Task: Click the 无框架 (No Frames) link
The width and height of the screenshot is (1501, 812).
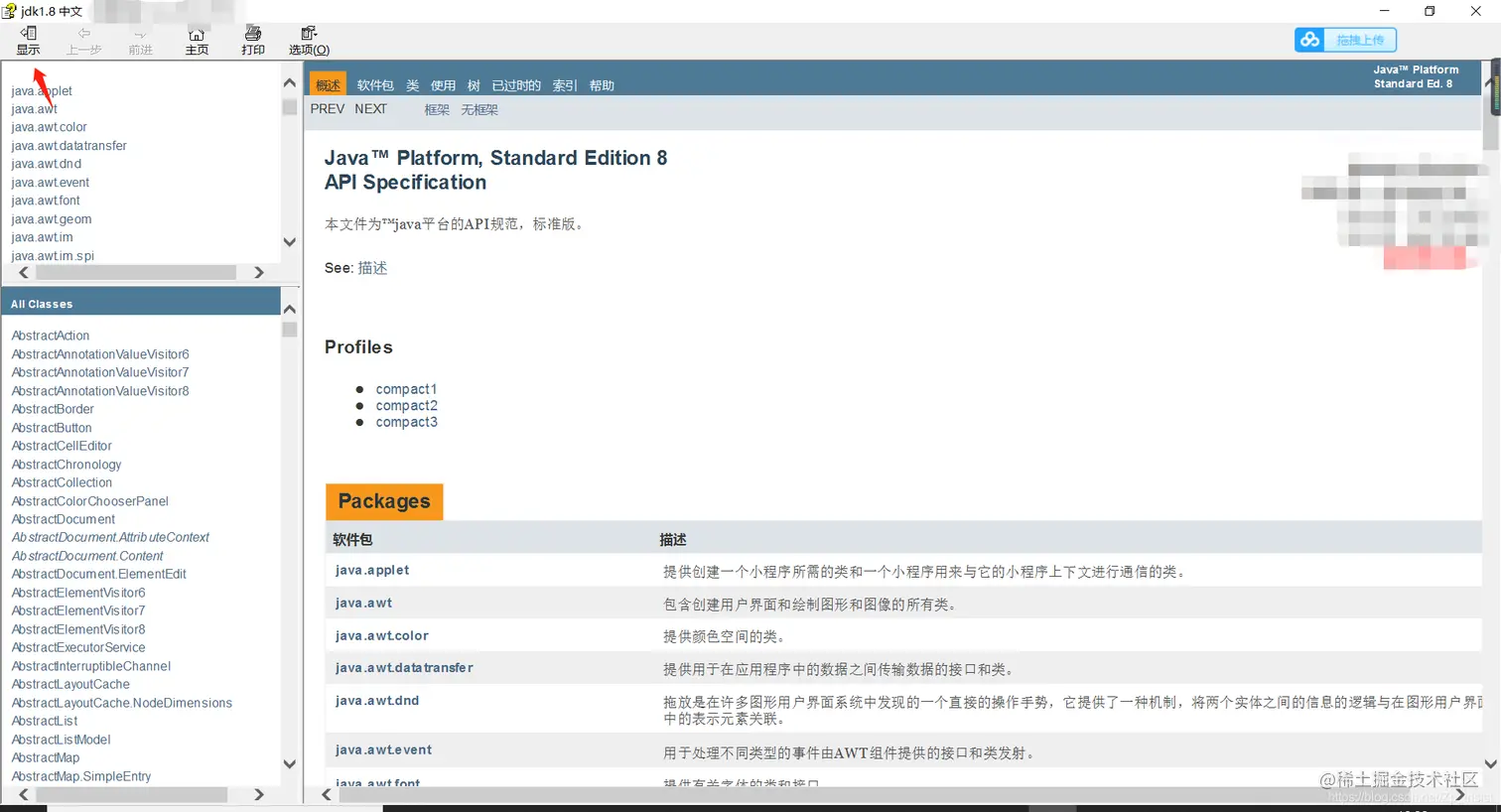Action: coord(479,110)
